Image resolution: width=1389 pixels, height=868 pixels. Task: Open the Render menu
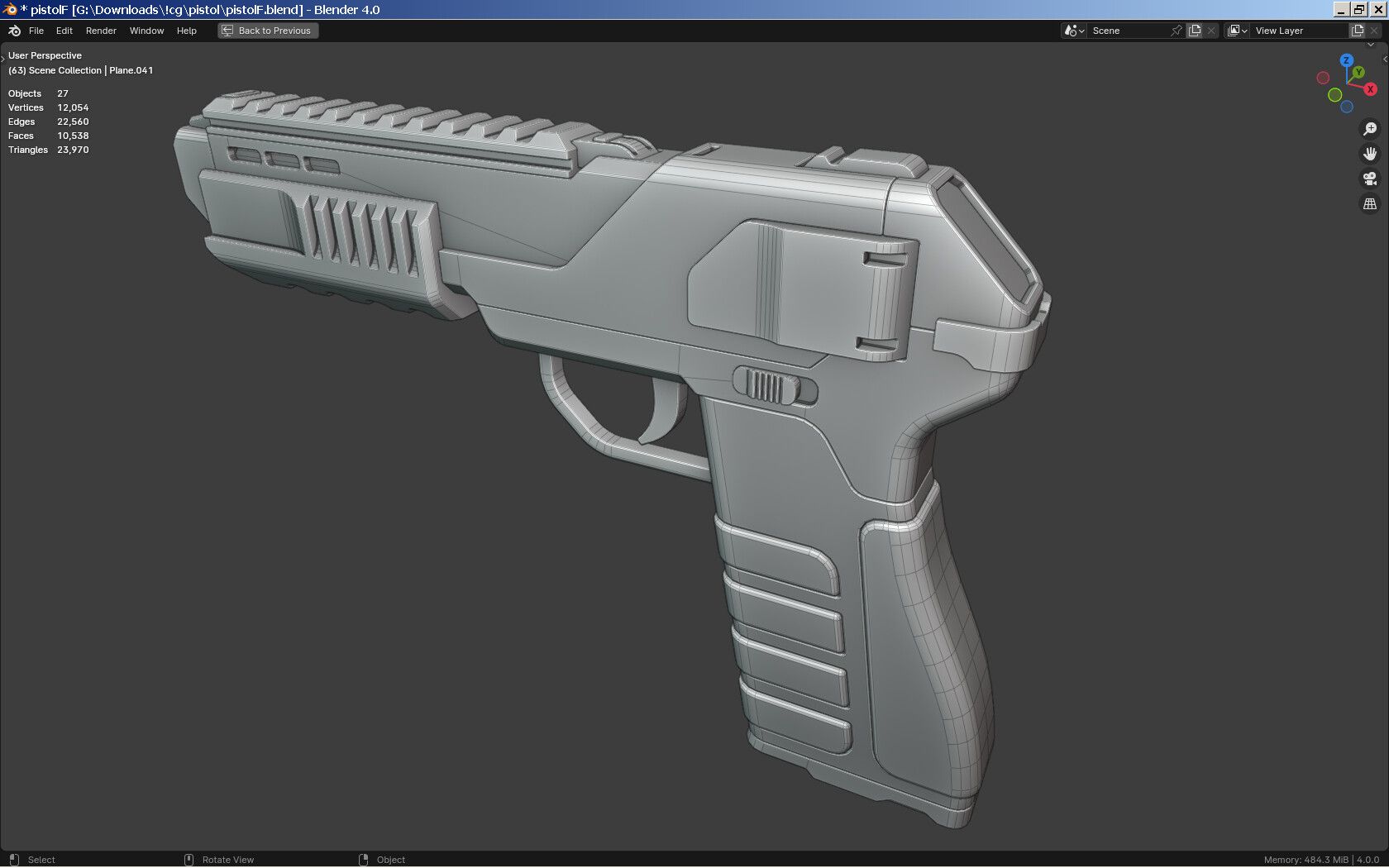(x=101, y=31)
